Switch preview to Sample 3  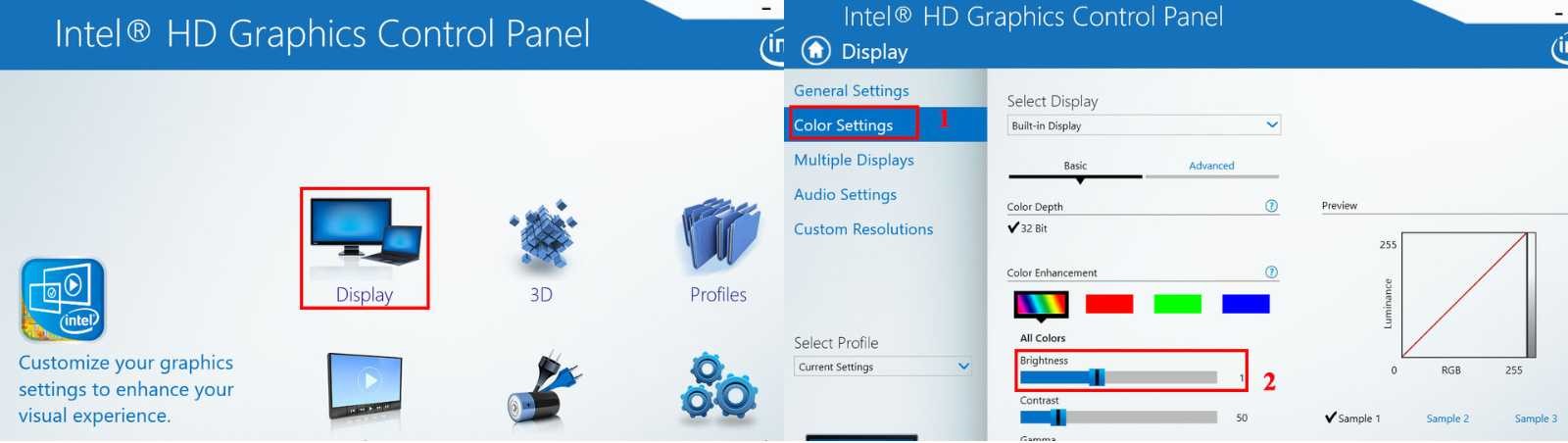pos(1536,418)
